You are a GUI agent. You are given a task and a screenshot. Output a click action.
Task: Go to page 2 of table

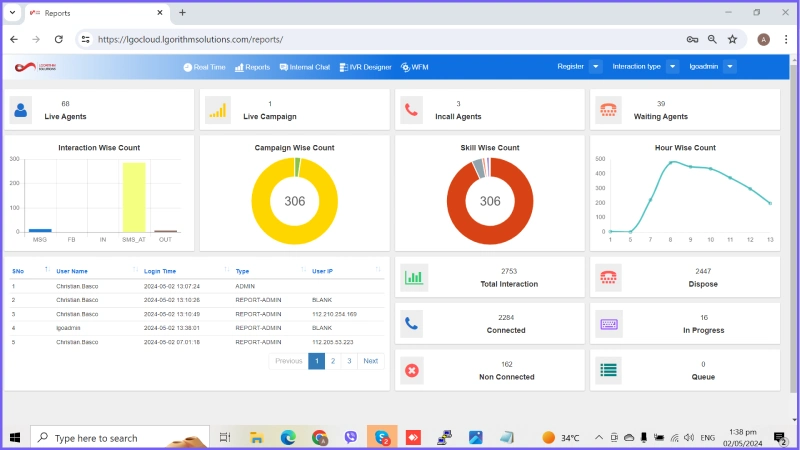pyautogui.click(x=332, y=361)
